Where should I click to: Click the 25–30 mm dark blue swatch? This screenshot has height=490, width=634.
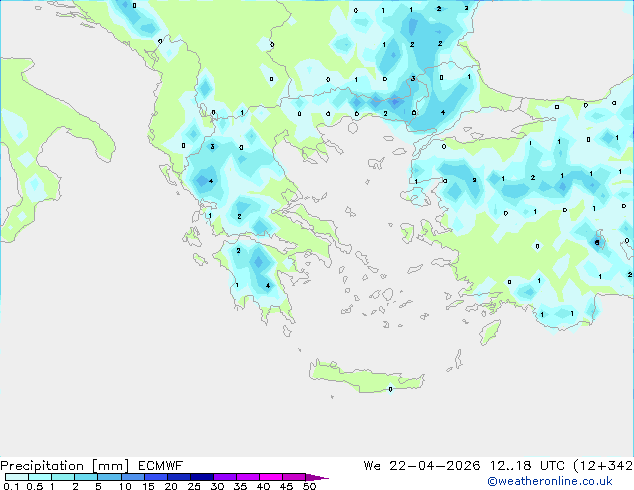pyautogui.click(x=202, y=477)
